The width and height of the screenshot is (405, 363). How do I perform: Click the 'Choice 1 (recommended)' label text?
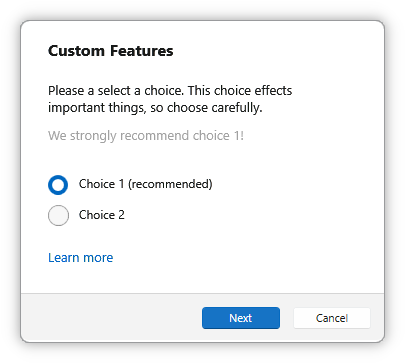[145, 184]
